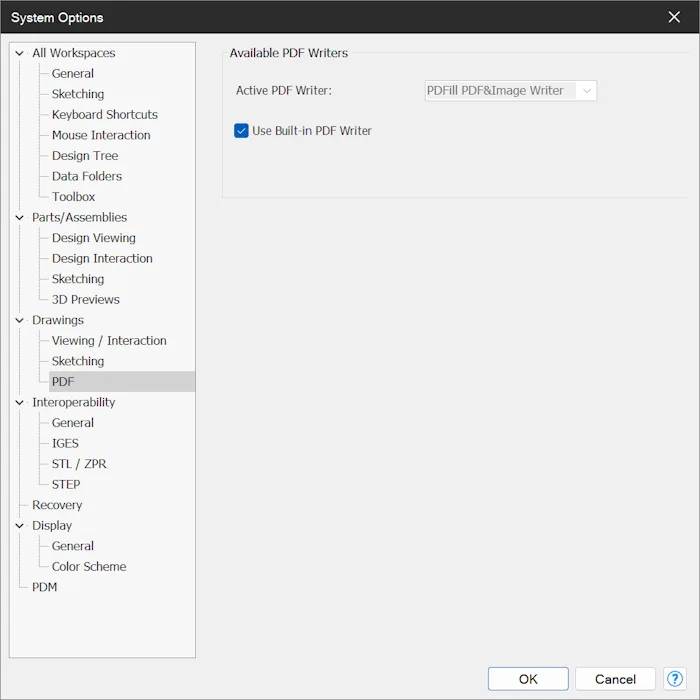Select Sketching under Parts/Assemblies
700x700 pixels.
tap(78, 279)
